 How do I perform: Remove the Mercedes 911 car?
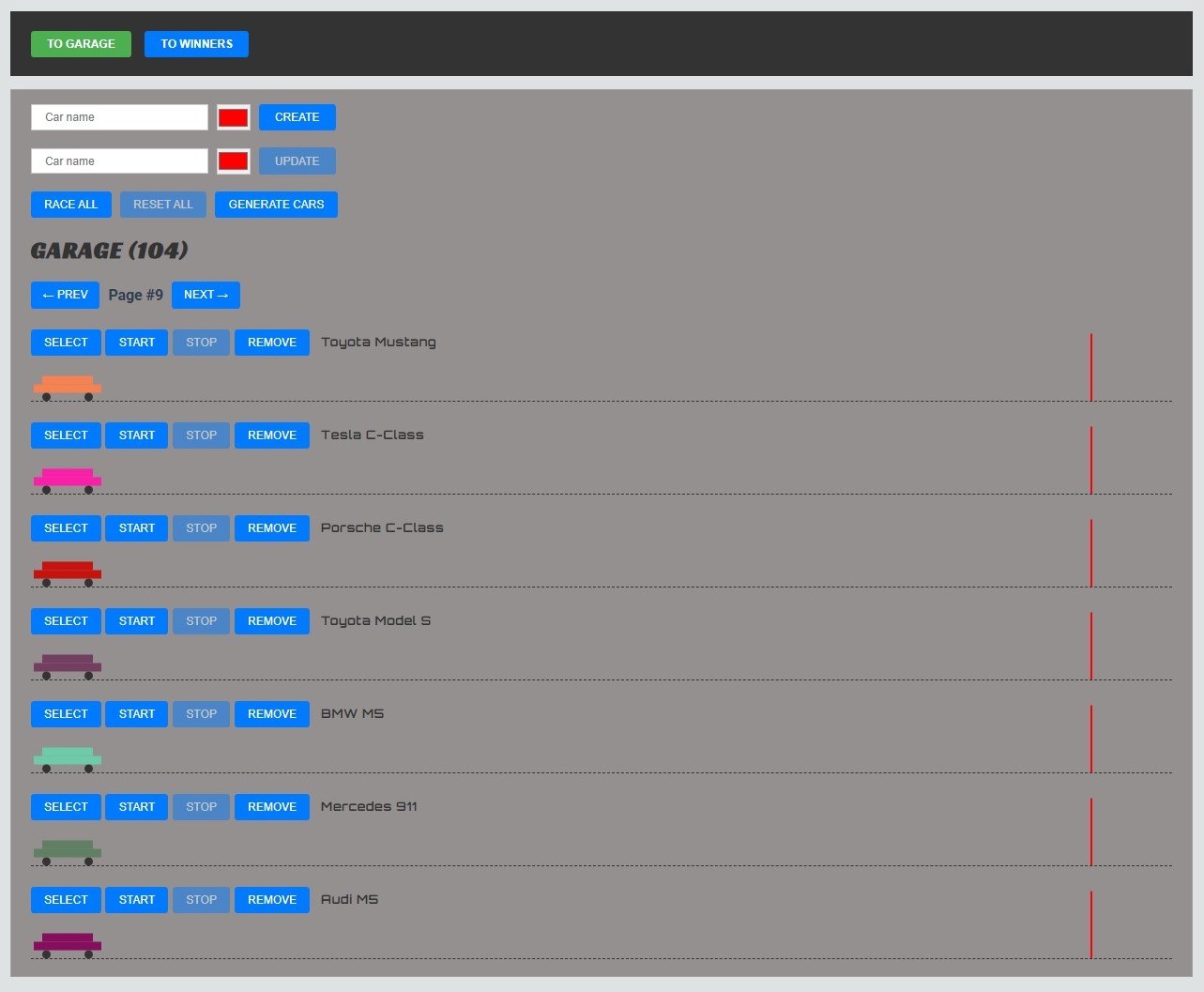pyautogui.click(x=272, y=807)
